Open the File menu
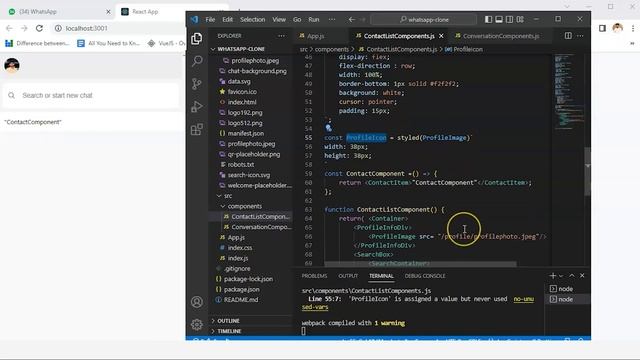 (x=210, y=20)
